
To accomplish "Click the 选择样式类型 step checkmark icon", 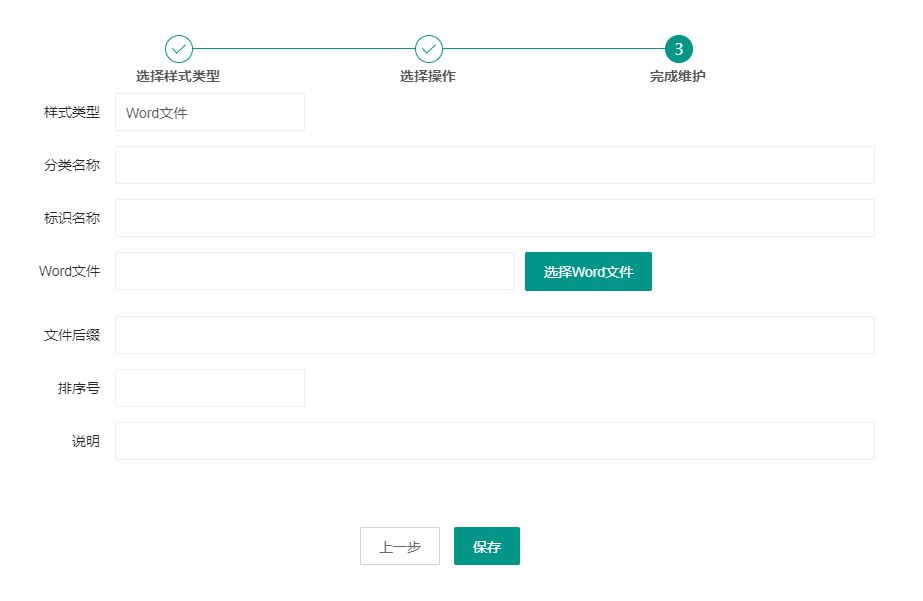I will coord(179,49).
